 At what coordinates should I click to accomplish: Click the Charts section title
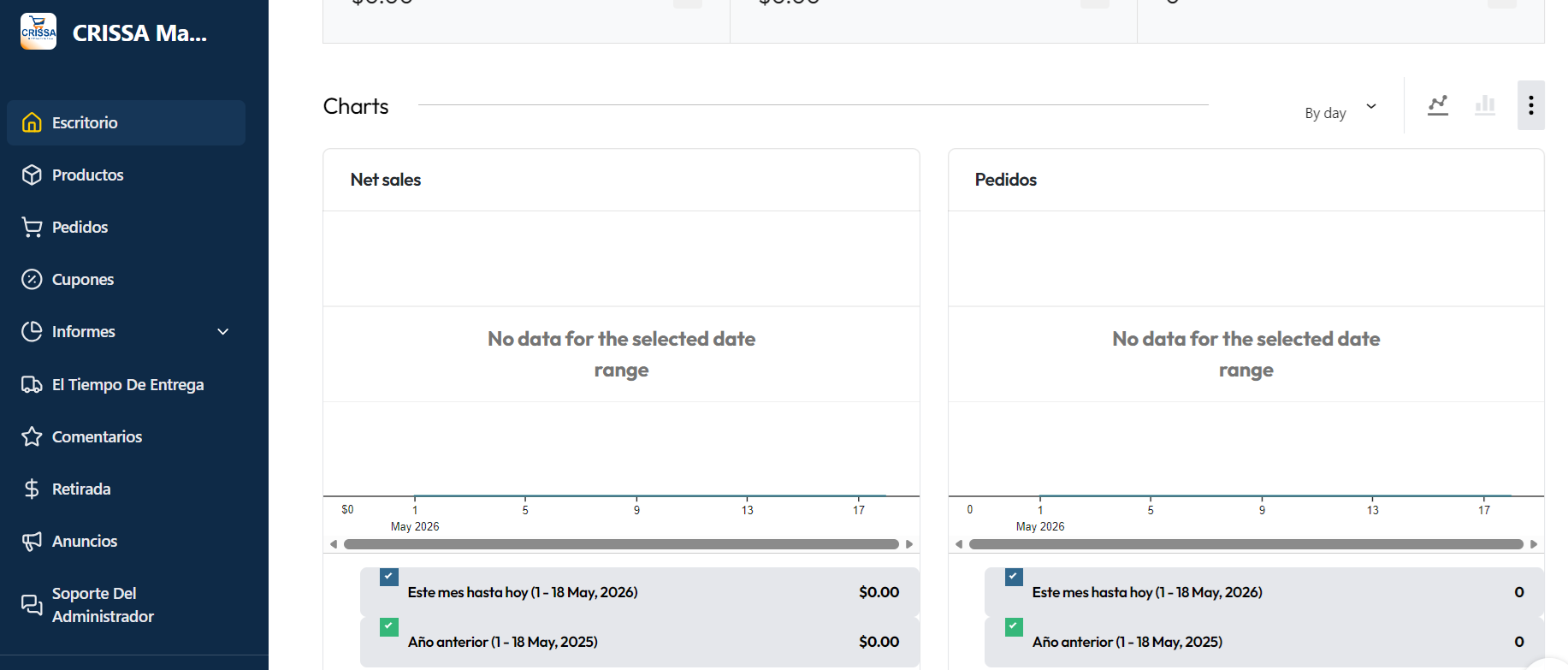356,106
